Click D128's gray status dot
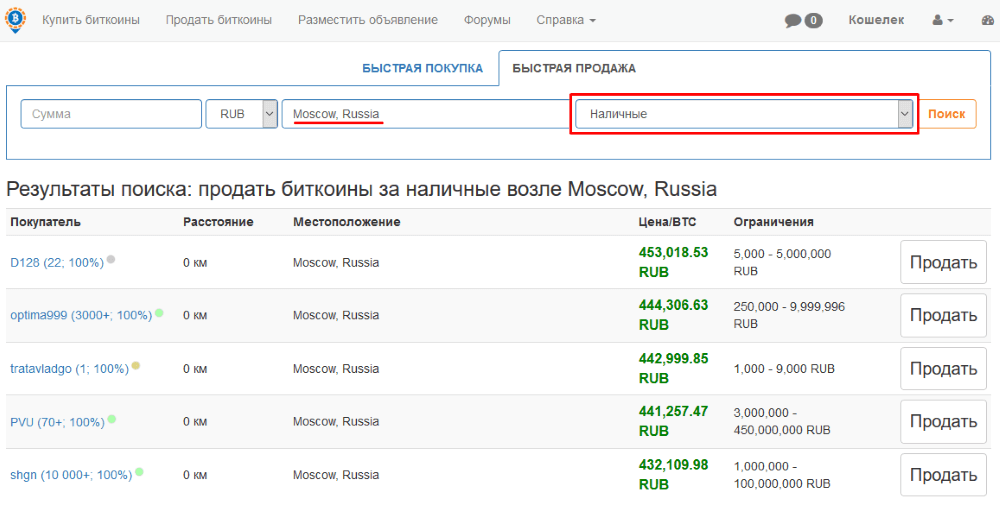Screen dimensions: 1000x506 click(111, 260)
